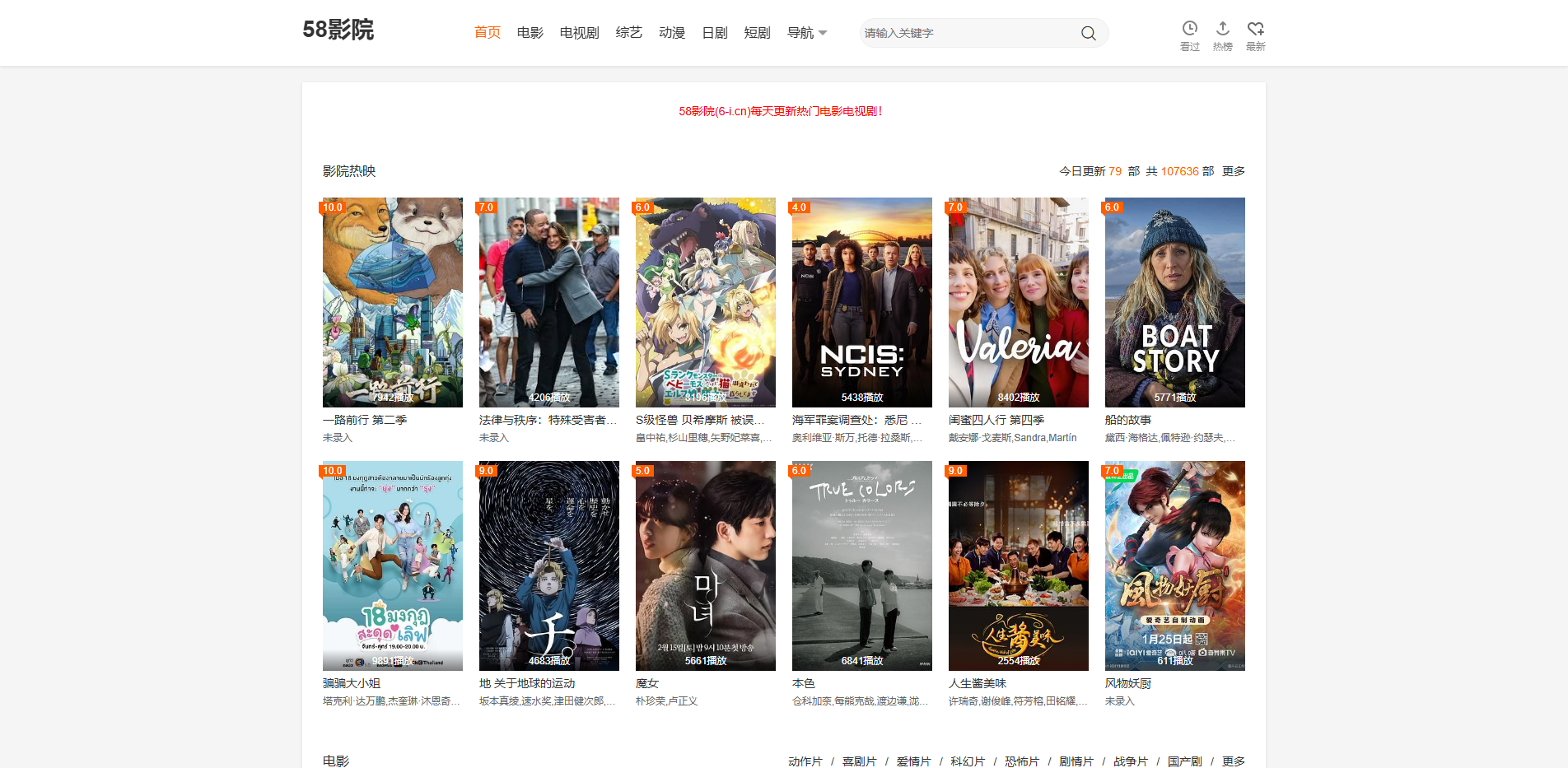Open the Boat Story poster thumbnail
The image size is (1568, 768).
pos(1174,302)
